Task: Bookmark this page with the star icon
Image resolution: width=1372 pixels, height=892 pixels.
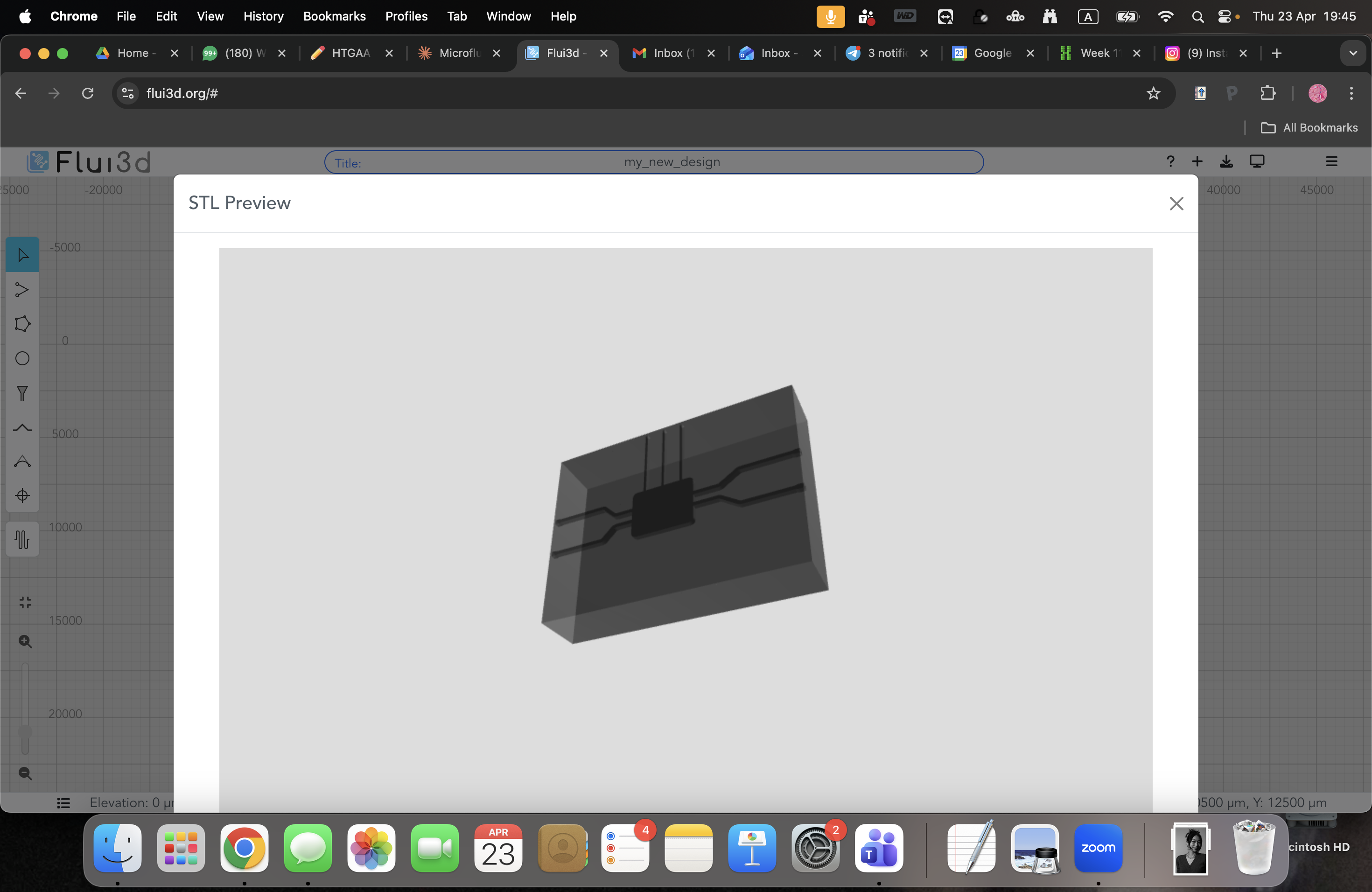Action: [x=1153, y=93]
